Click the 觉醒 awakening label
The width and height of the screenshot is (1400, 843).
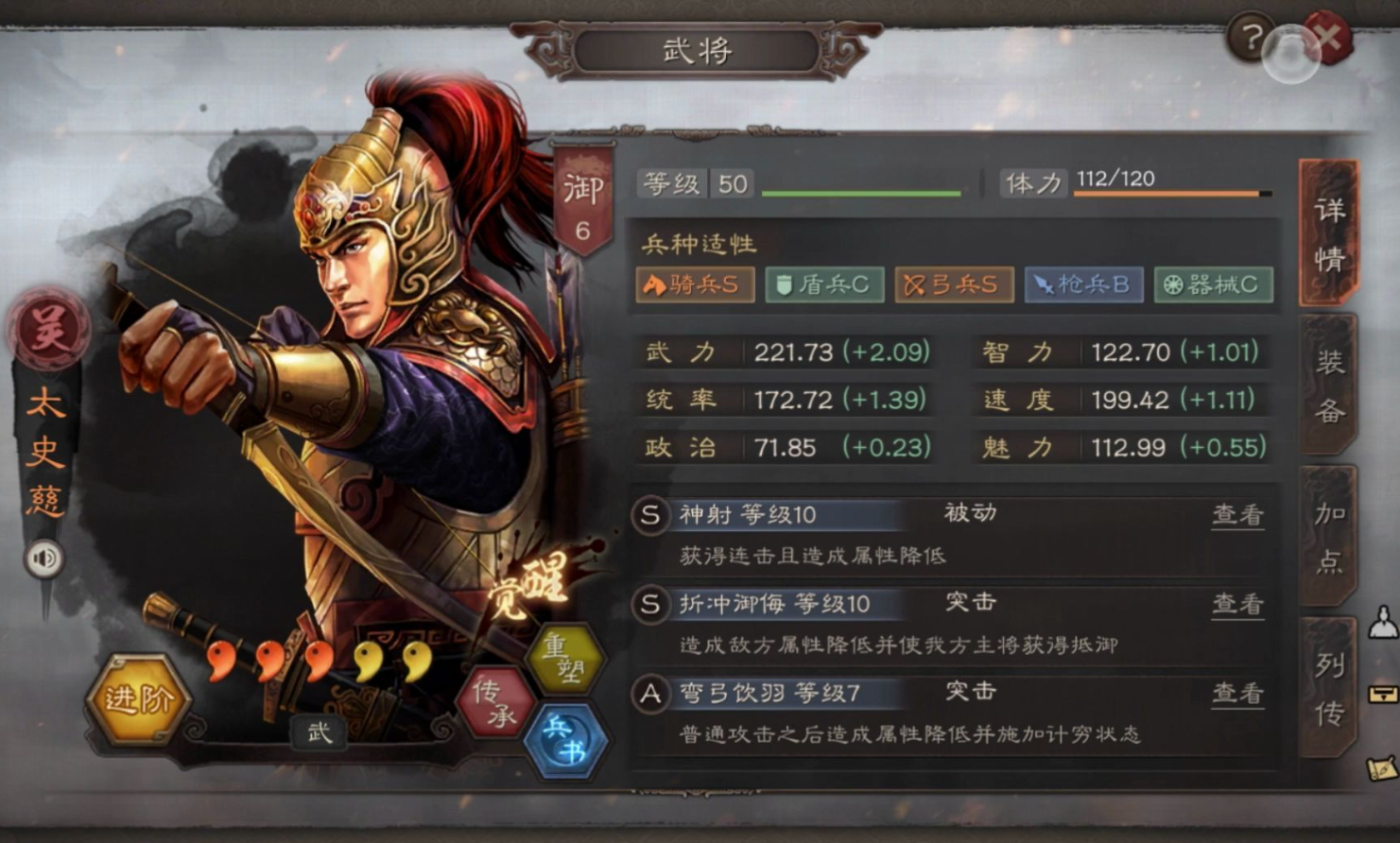click(x=529, y=588)
